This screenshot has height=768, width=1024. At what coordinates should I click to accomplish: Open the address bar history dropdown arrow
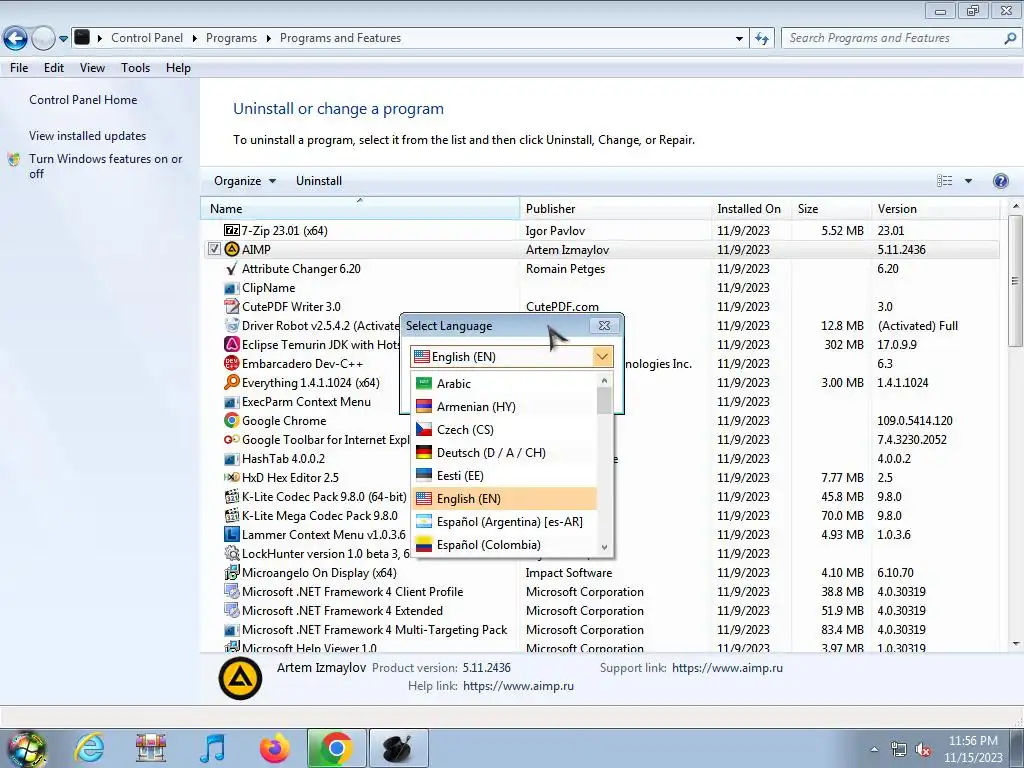coord(739,39)
